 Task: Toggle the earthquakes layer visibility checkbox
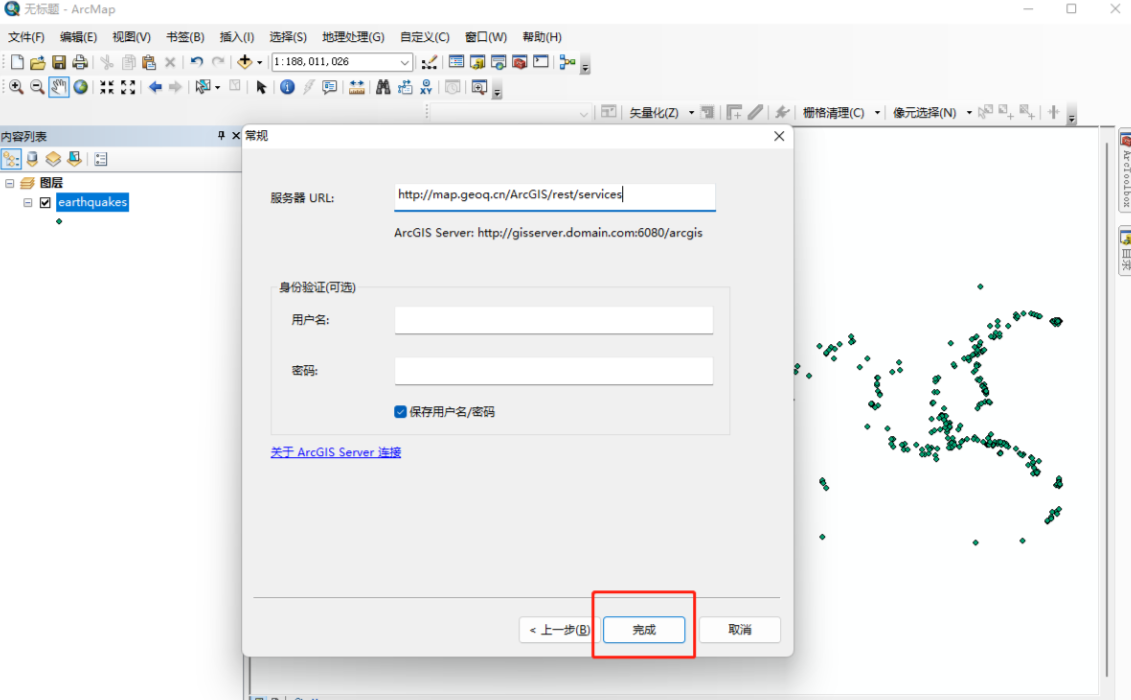point(45,203)
